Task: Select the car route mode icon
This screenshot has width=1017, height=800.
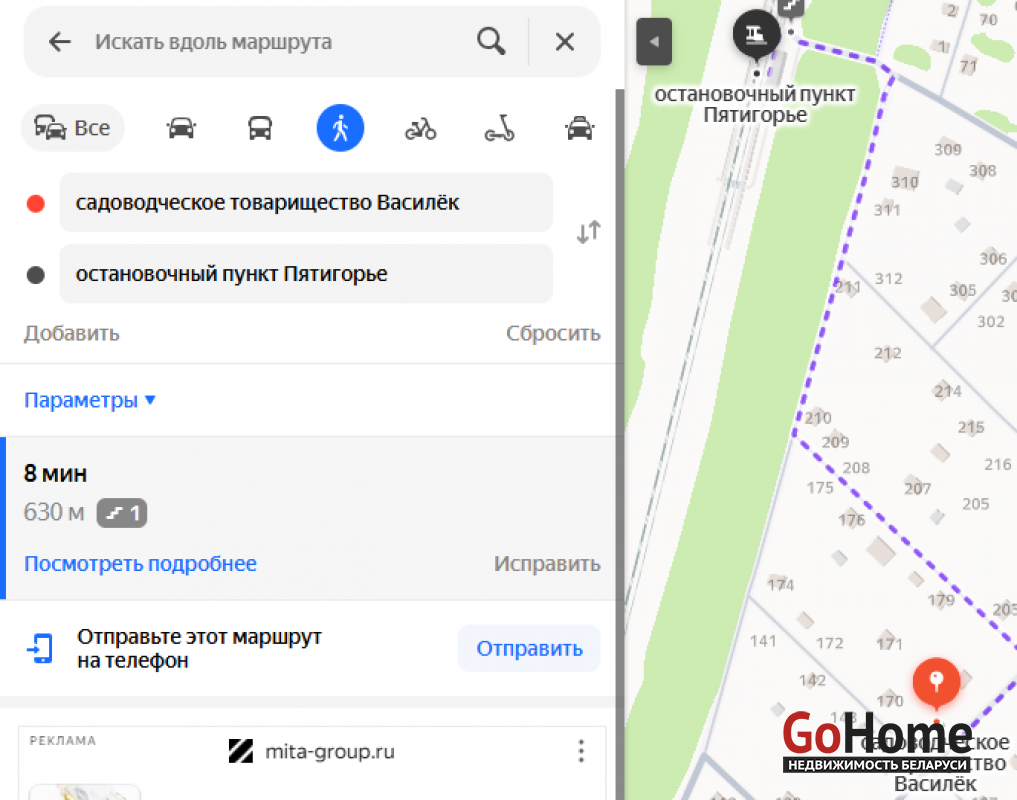Action: pyautogui.click(x=181, y=128)
